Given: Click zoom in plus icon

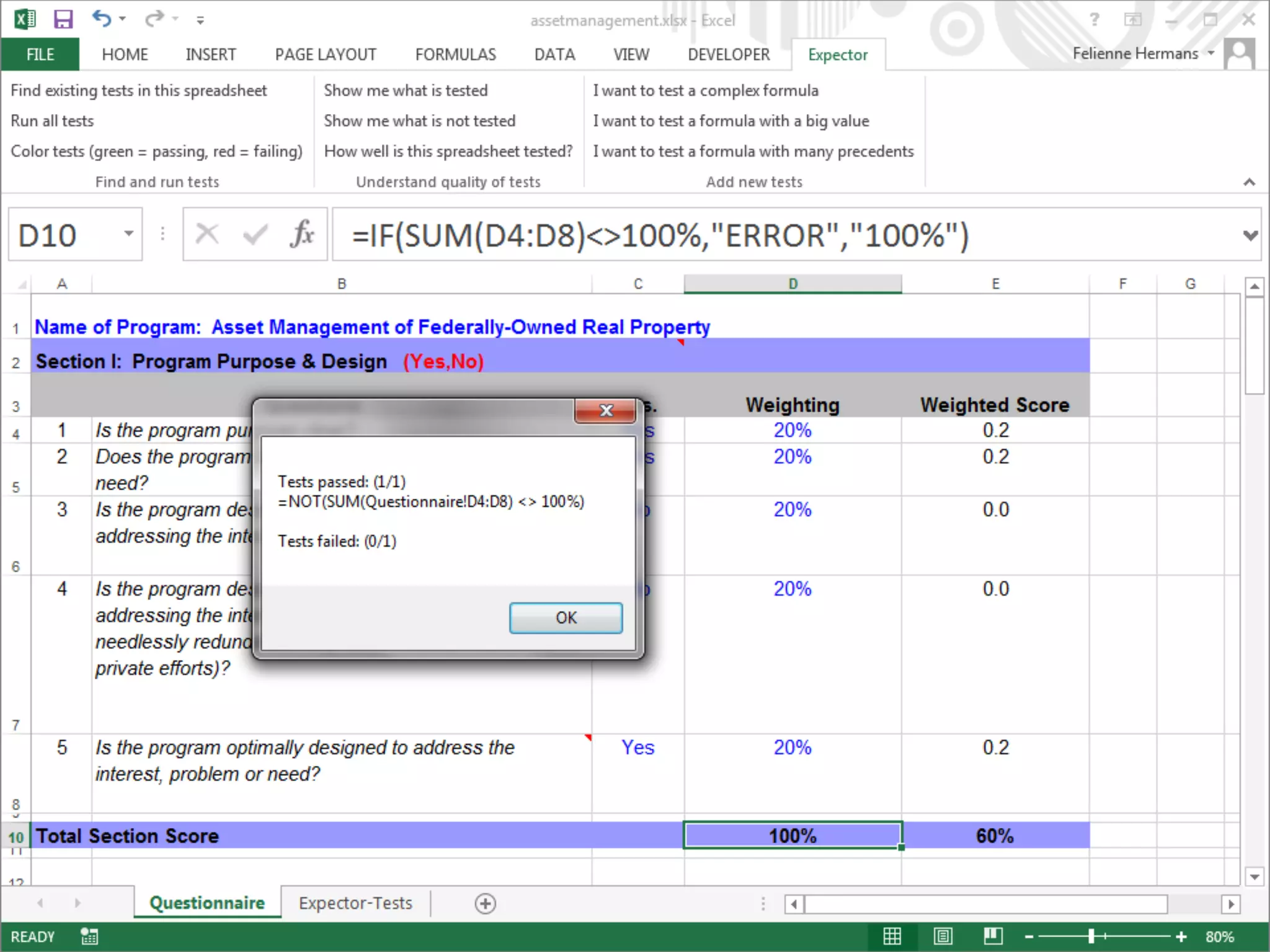Looking at the screenshot, I should tap(1181, 937).
